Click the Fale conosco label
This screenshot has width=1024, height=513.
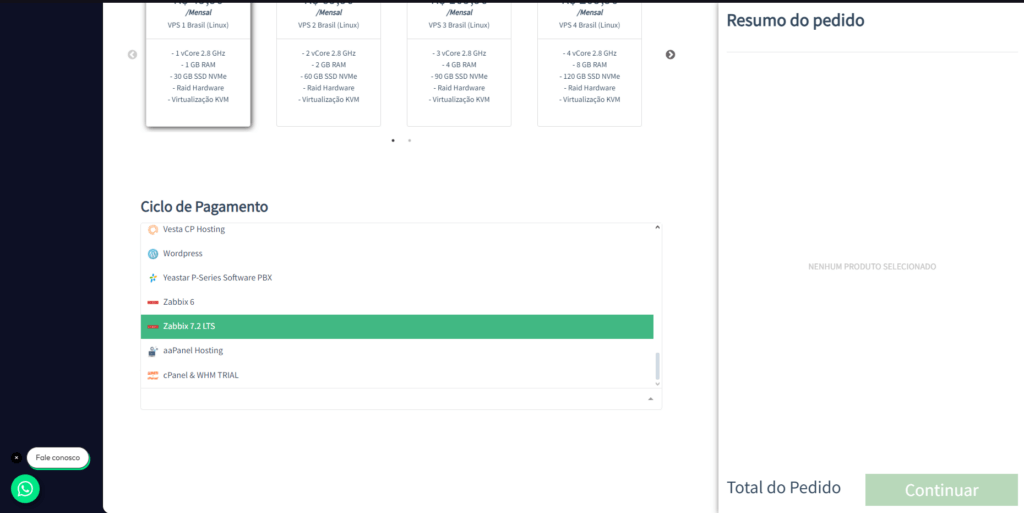pyautogui.click(x=57, y=458)
